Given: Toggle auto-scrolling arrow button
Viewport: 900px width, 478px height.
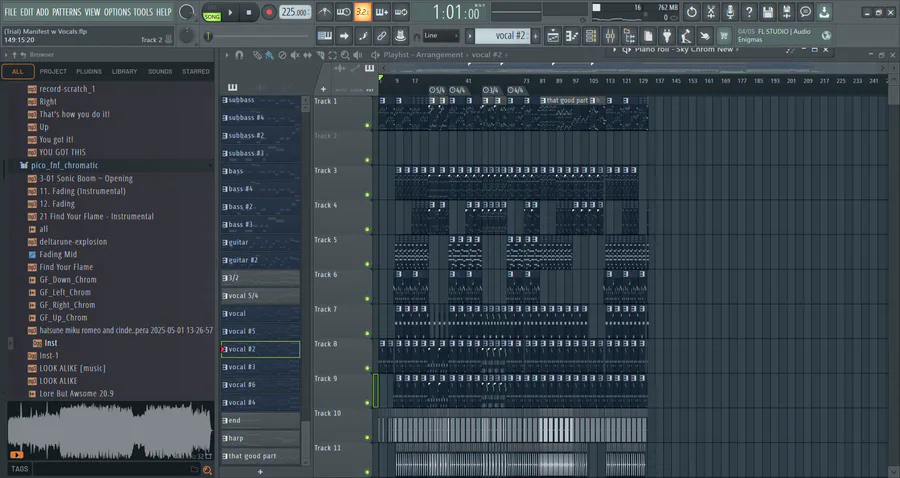Looking at the screenshot, I should point(344,36).
